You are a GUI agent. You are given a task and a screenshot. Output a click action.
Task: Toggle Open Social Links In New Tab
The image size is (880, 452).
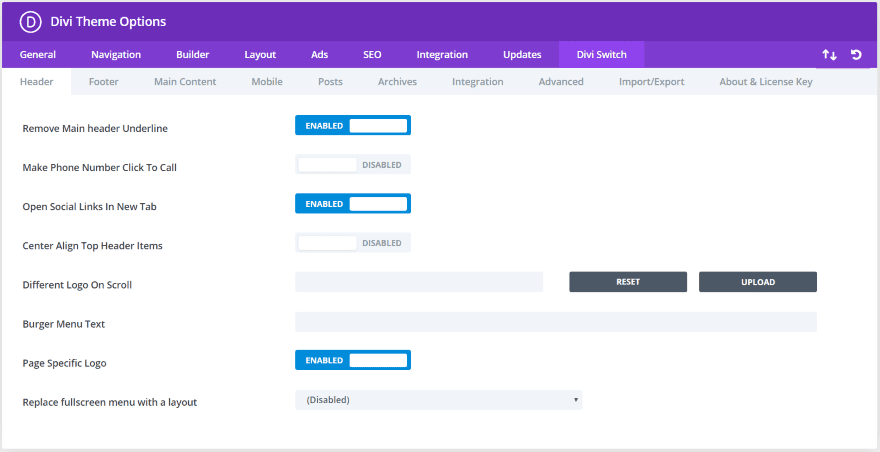click(353, 203)
